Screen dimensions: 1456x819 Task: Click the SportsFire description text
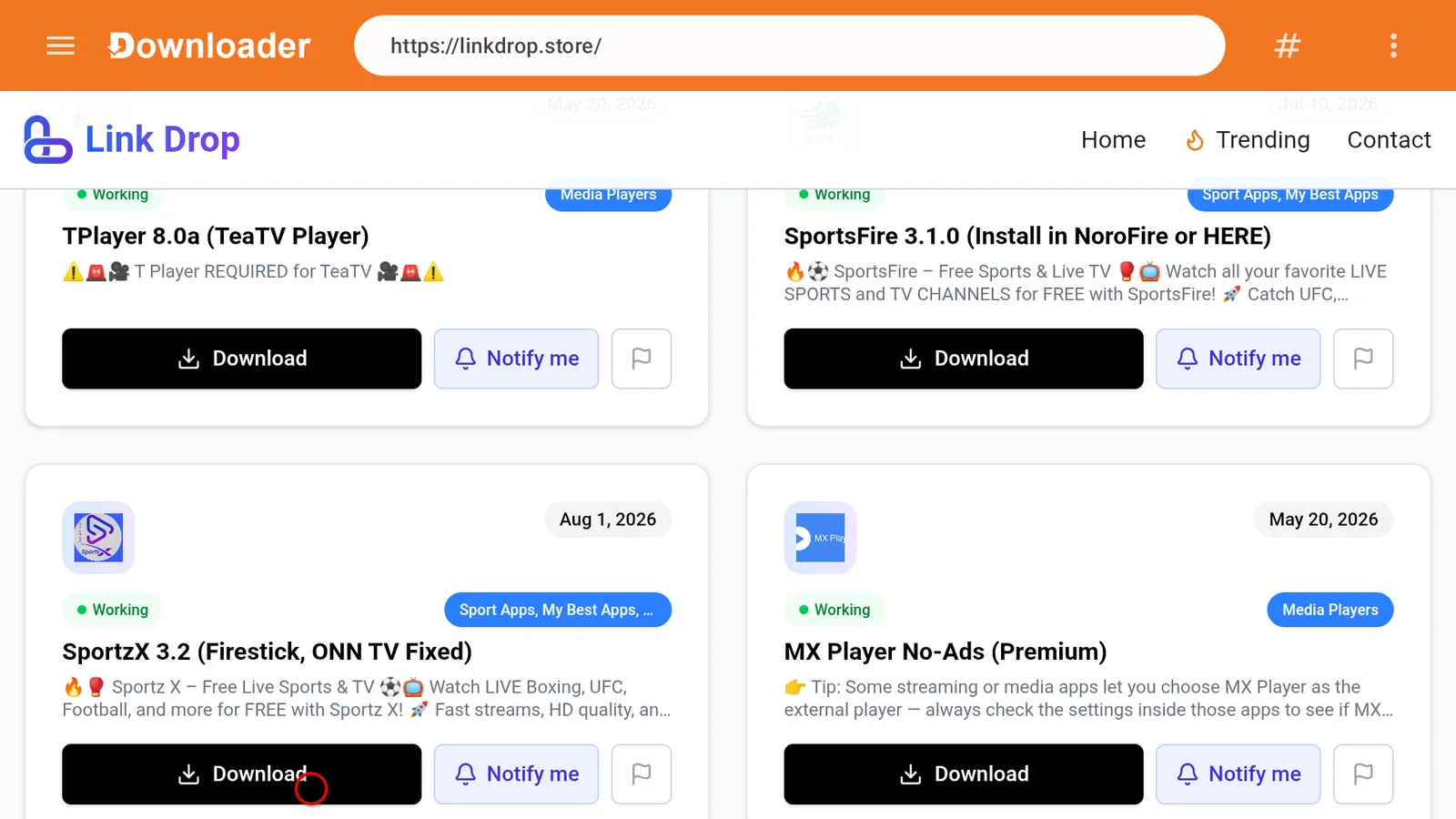click(1086, 282)
